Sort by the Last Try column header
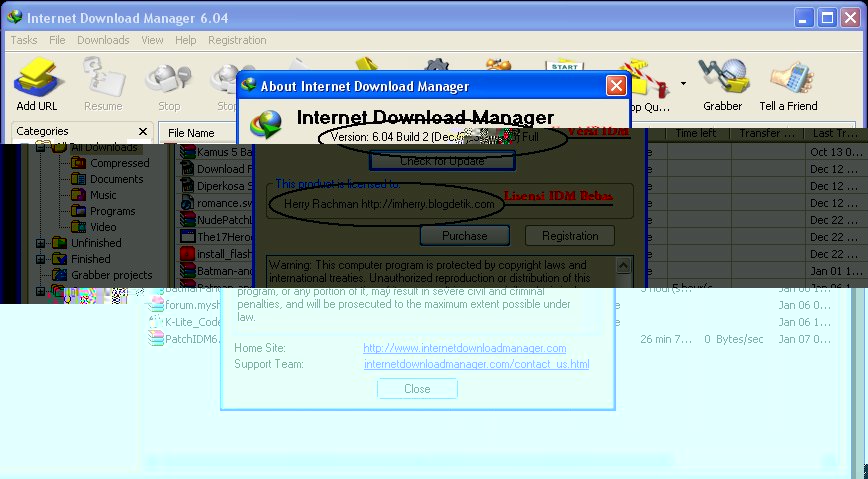Viewport: 868px width, 479px height. tap(836, 133)
